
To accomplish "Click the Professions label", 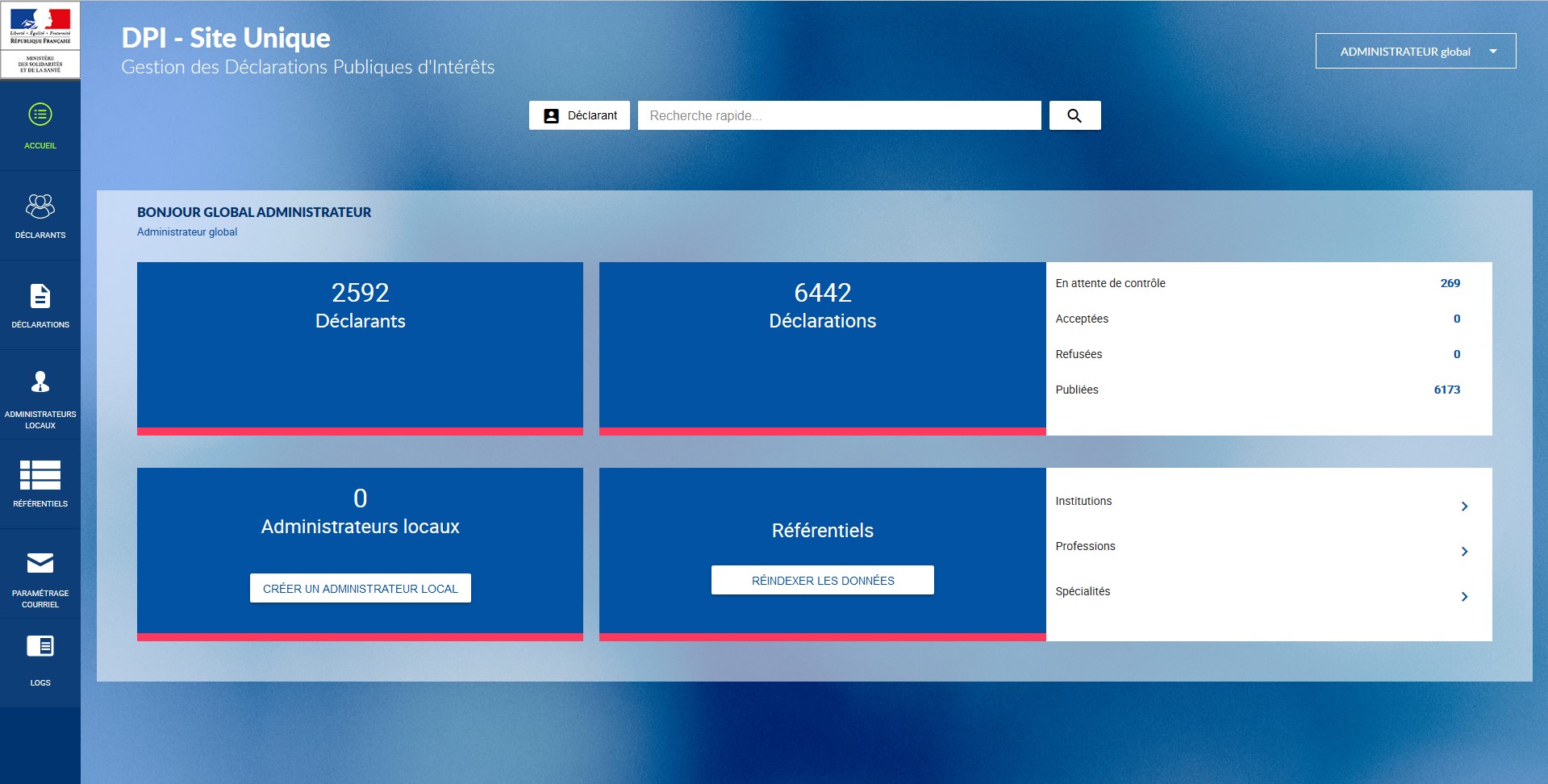I will pyautogui.click(x=1085, y=546).
